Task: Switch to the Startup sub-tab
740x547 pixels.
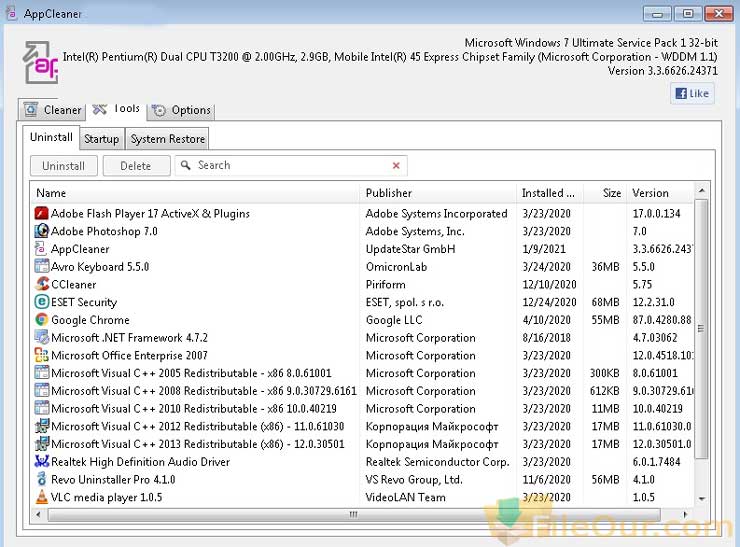Action: coord(101,139)
